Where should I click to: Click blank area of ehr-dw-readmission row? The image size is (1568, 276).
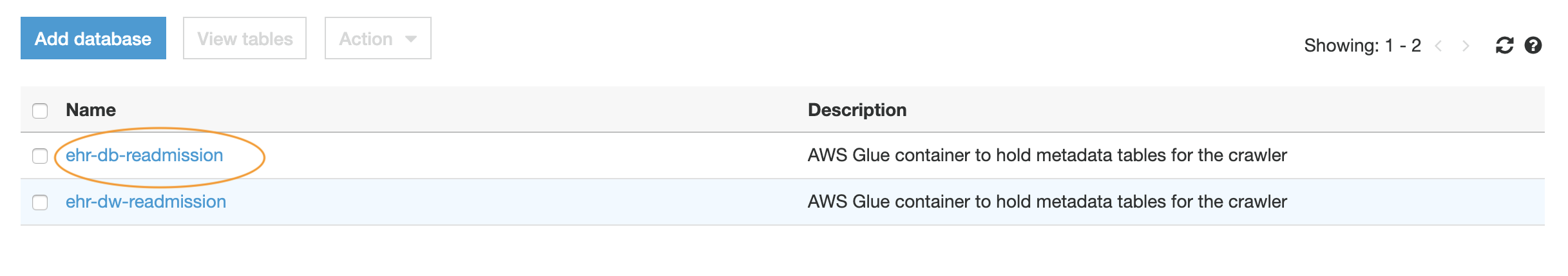click(515, 202)
